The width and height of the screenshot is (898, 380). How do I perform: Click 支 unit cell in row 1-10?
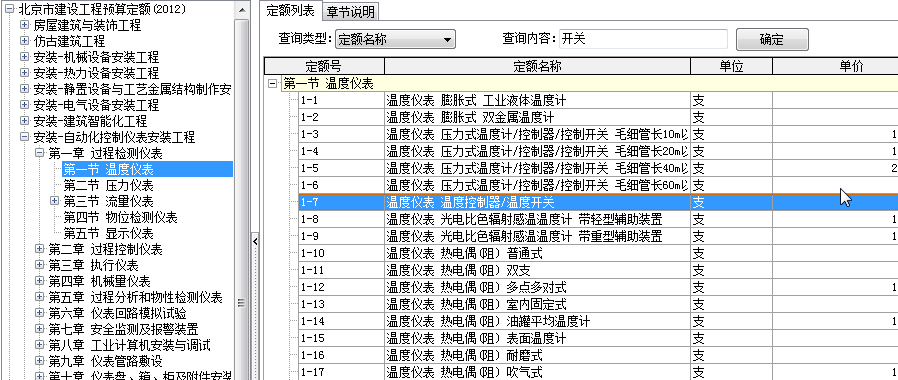731,253
